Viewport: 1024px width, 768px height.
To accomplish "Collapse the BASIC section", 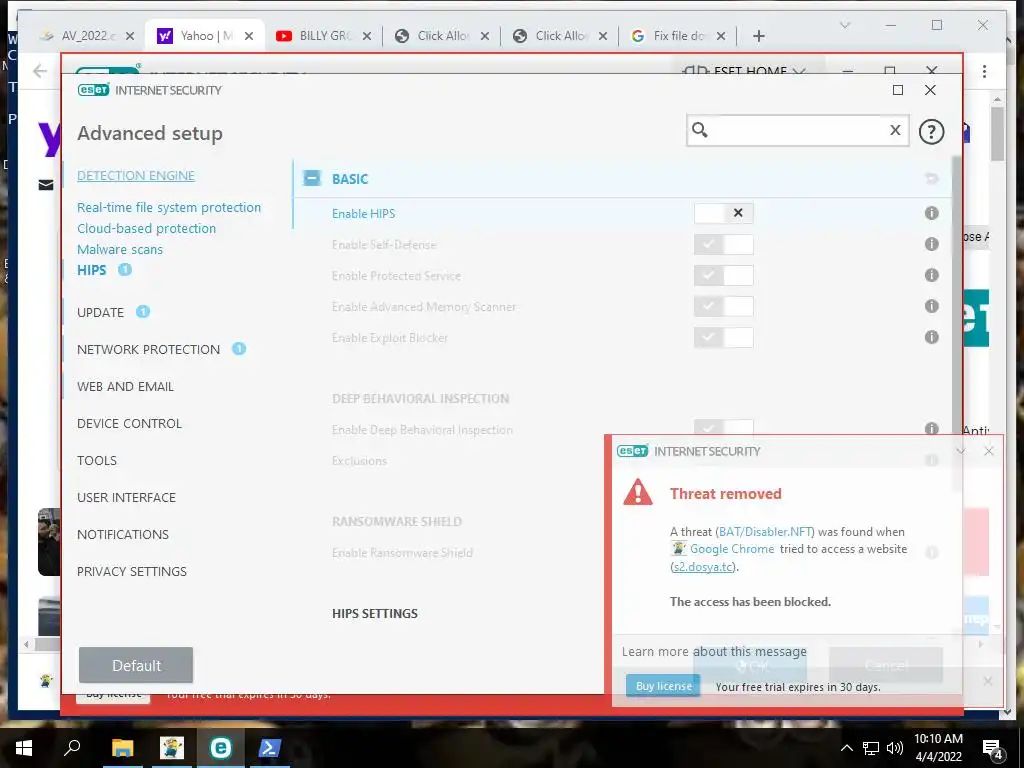I will click(312, 178).
